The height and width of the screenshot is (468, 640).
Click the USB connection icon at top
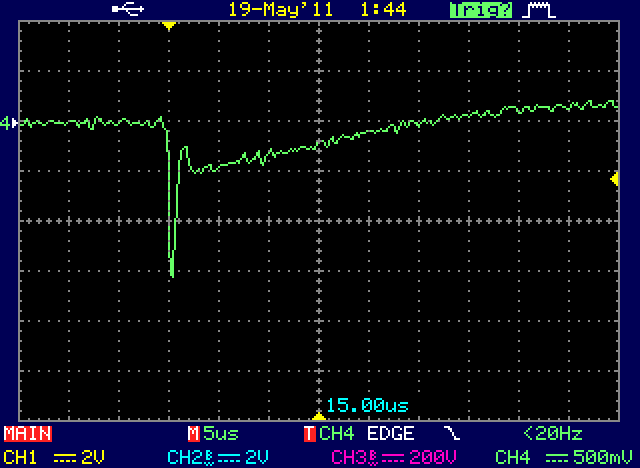[x=128, y=9]
